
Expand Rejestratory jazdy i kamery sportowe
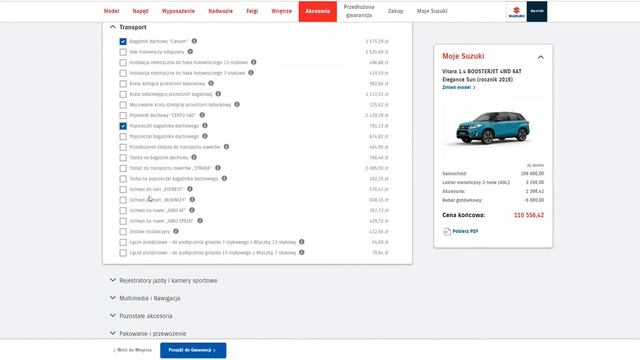(113, 280)
